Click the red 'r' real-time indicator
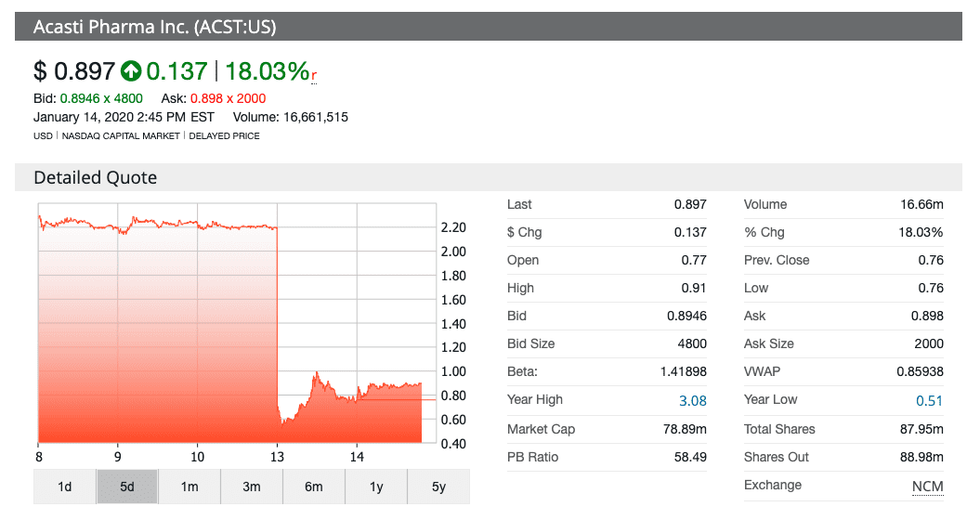Viewport: 980px width, 517px height. [314, 75]
